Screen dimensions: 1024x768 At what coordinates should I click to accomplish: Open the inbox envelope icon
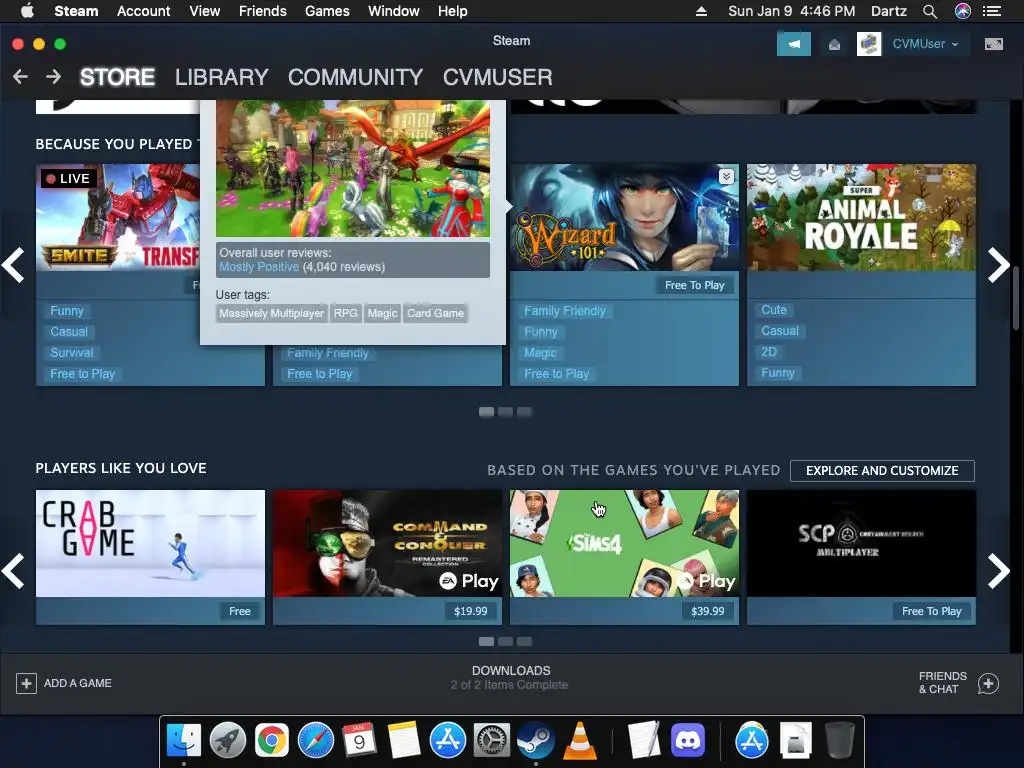tap(834, 44)
